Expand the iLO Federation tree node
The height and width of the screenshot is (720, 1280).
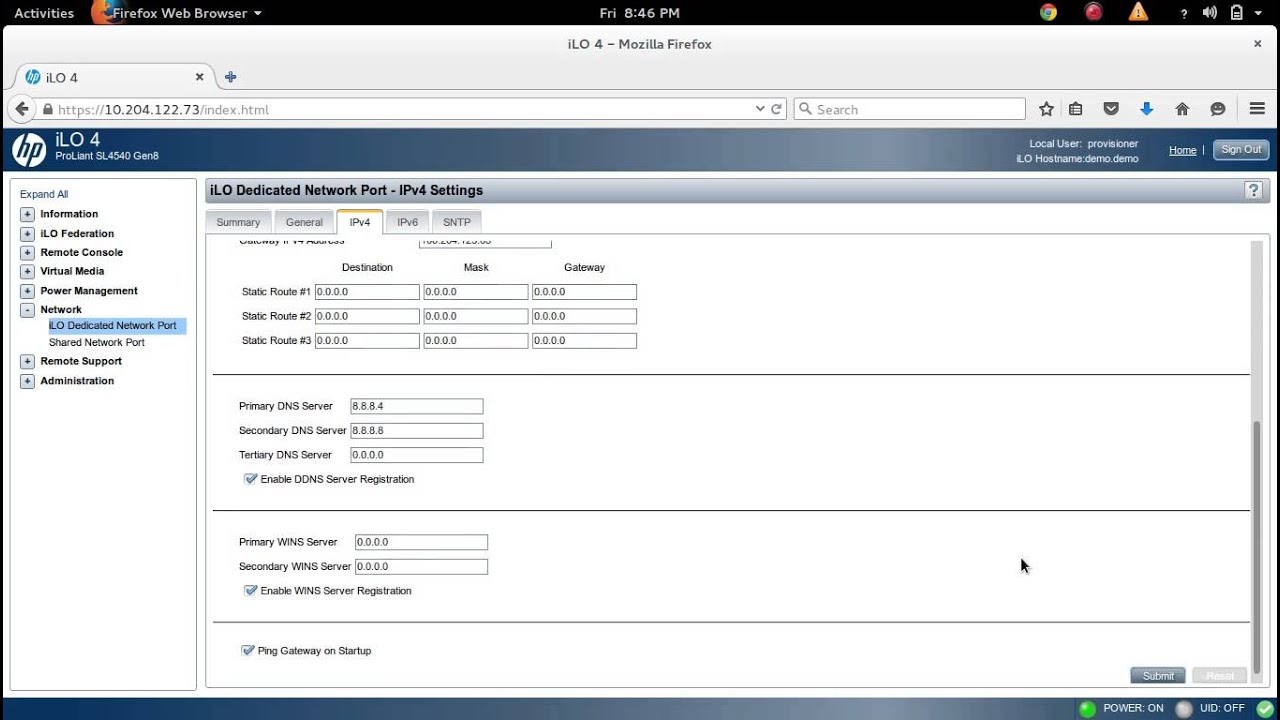tap(27, 234)
